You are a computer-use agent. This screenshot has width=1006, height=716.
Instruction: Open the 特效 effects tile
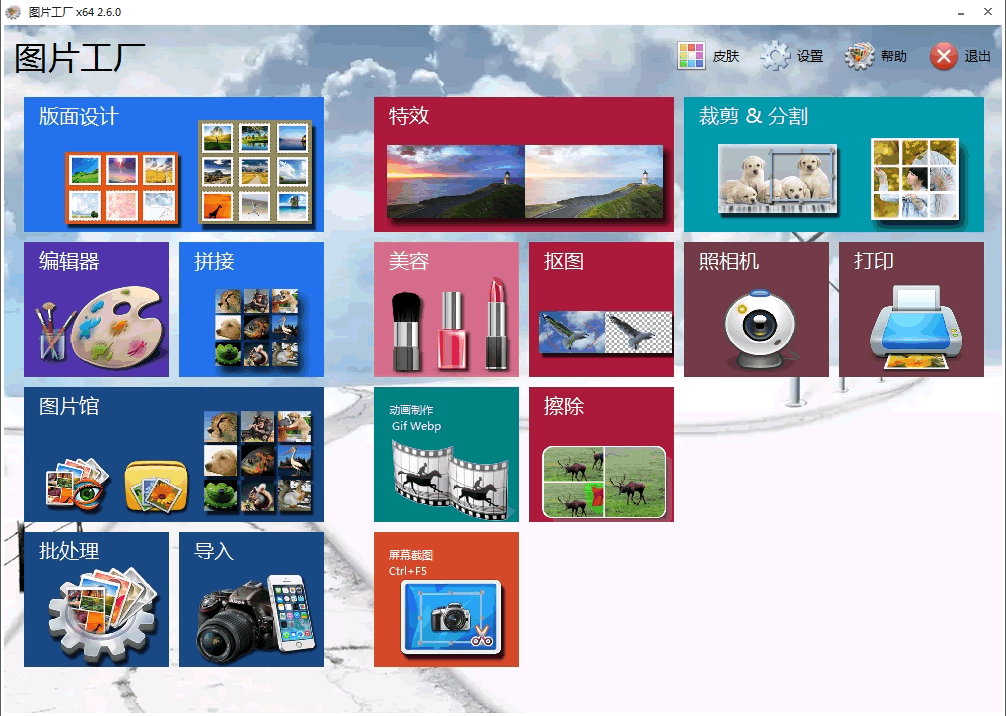tap(524, 164)
